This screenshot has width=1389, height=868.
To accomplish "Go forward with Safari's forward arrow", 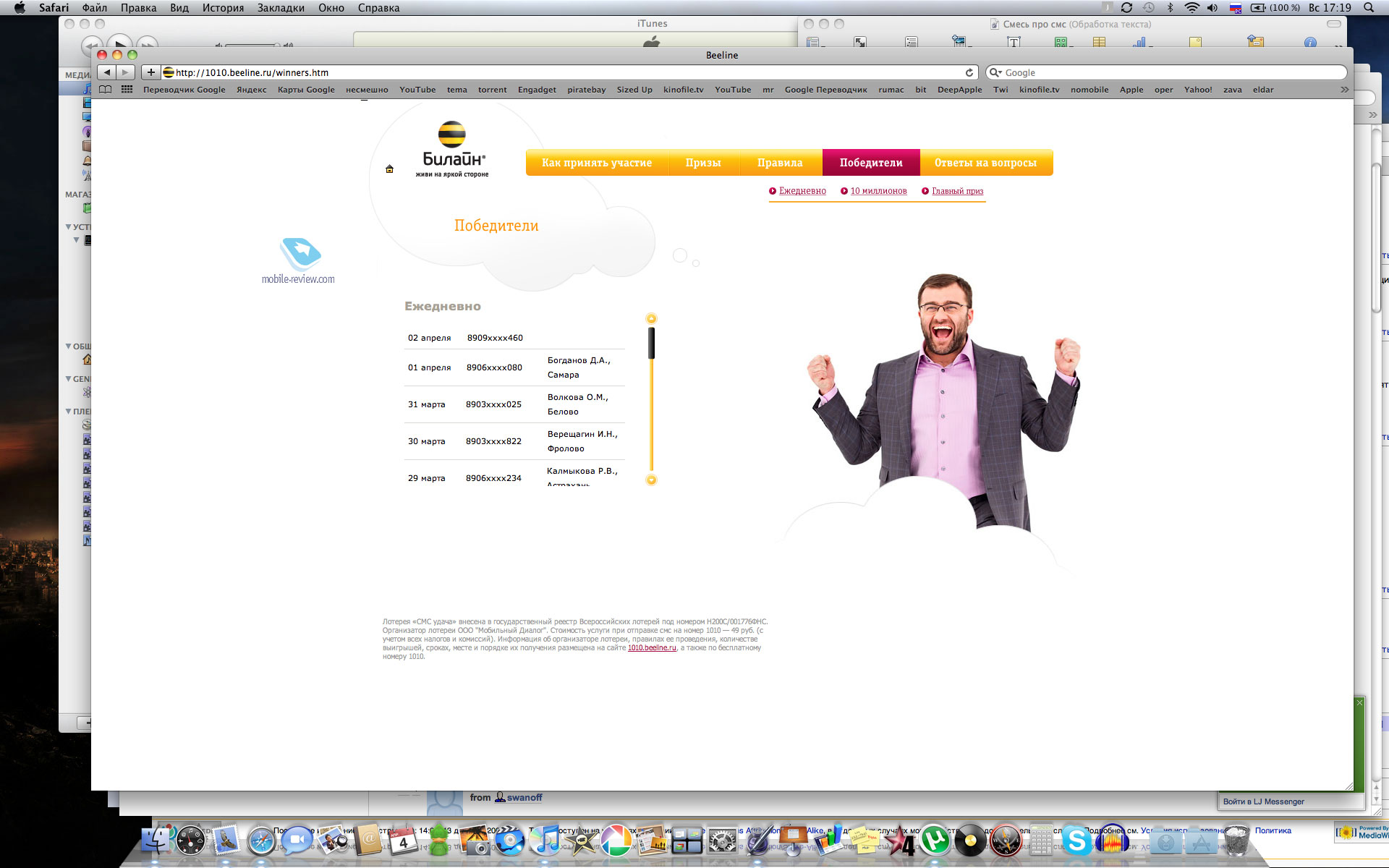I will coord(125,72).
